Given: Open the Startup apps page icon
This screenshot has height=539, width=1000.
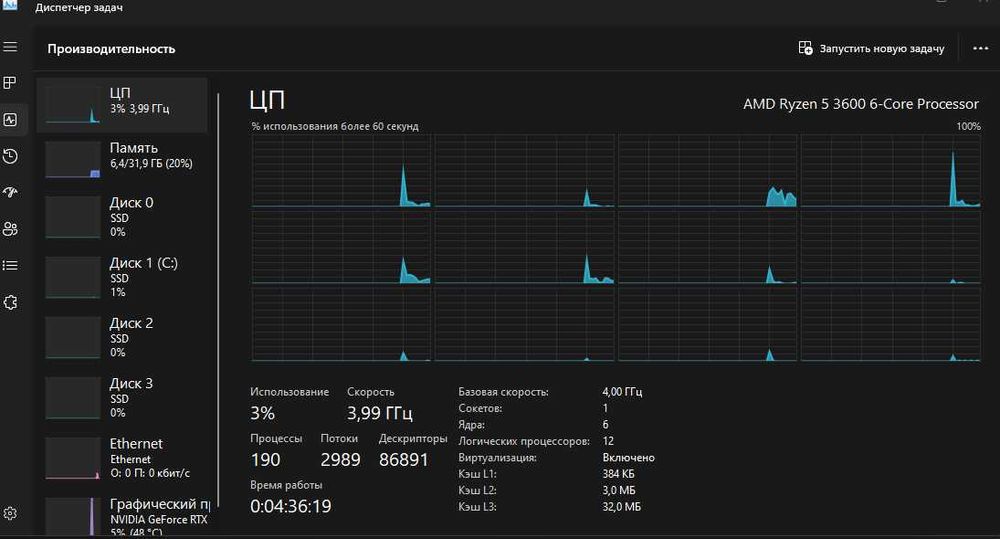Looking at the screenshot, I should 10,192.
